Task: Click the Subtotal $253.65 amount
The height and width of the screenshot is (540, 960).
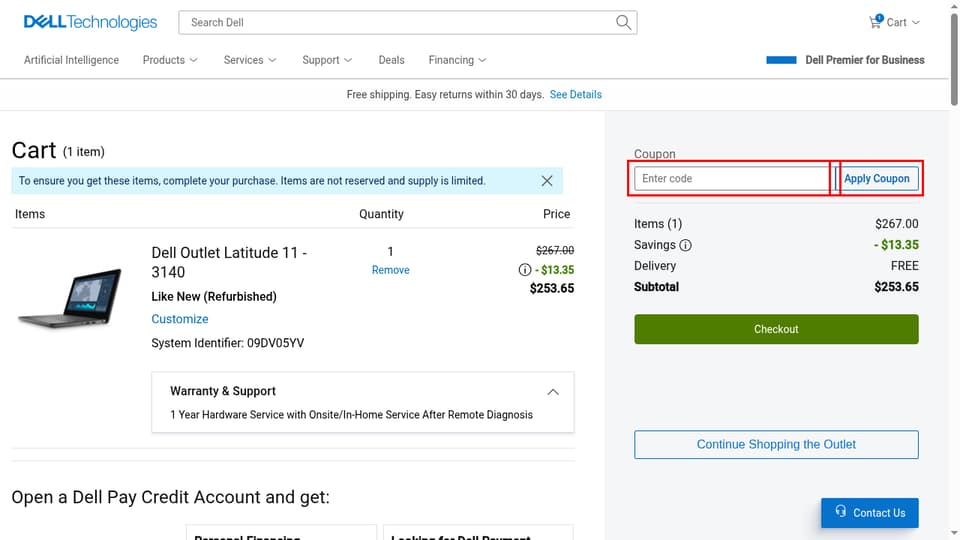Action: (x=896, y=287)
